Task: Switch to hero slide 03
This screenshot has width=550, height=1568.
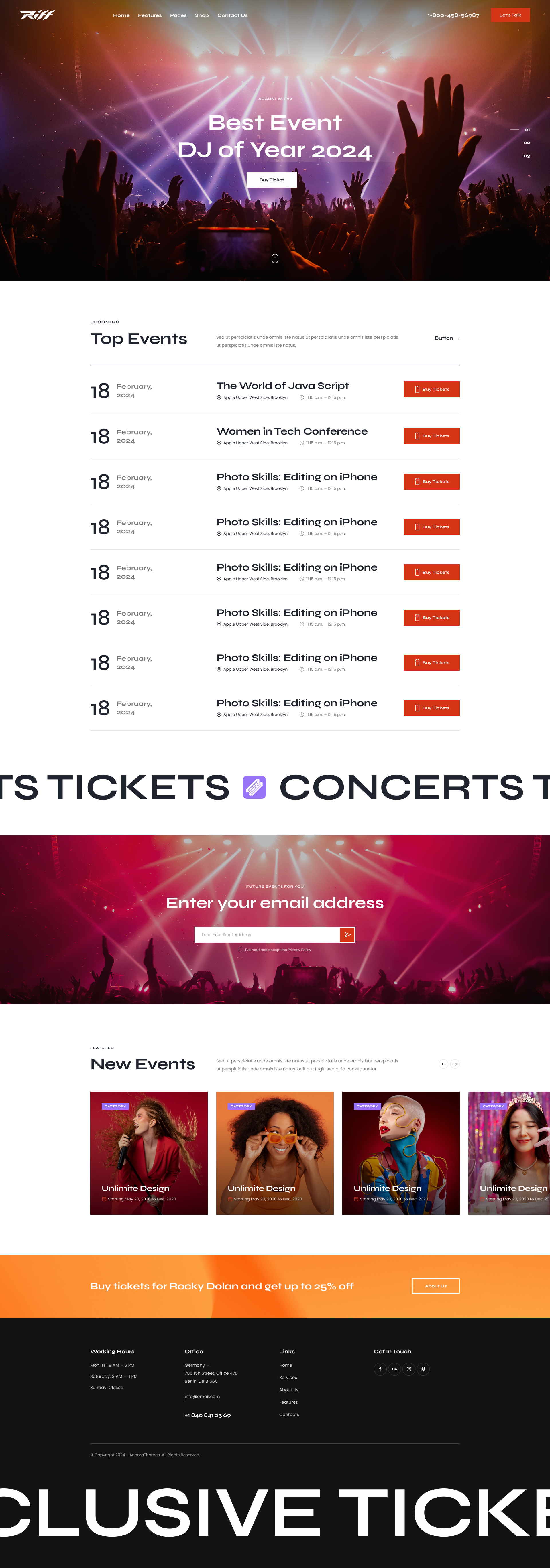Action: (x=527, y=156)
